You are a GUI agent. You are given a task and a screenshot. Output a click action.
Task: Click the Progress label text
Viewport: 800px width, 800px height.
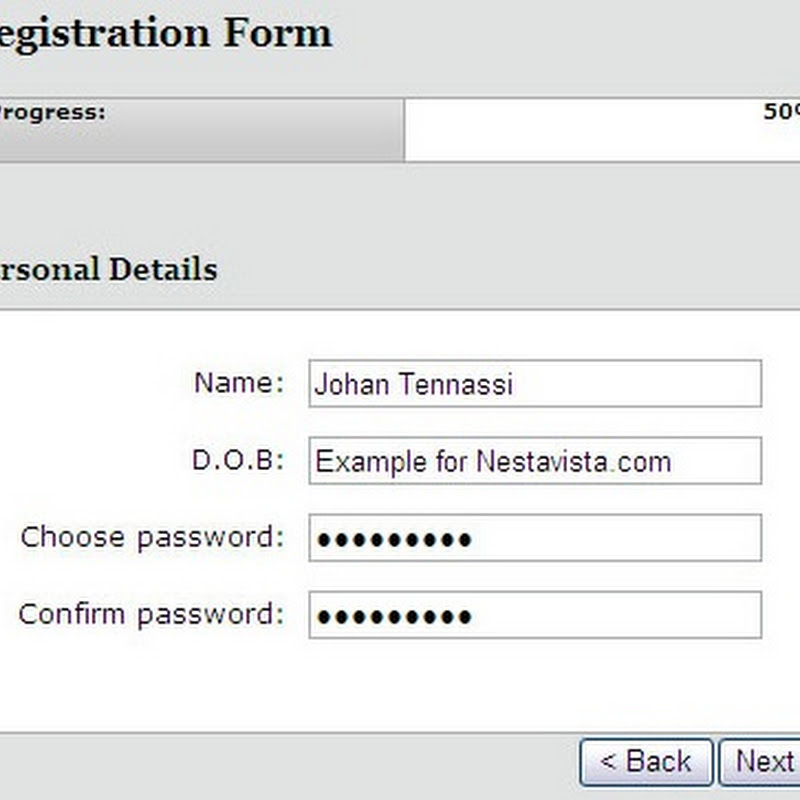52,112
